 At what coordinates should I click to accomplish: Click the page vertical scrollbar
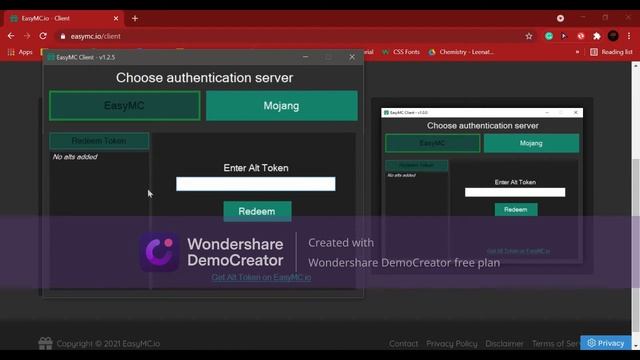636,245
